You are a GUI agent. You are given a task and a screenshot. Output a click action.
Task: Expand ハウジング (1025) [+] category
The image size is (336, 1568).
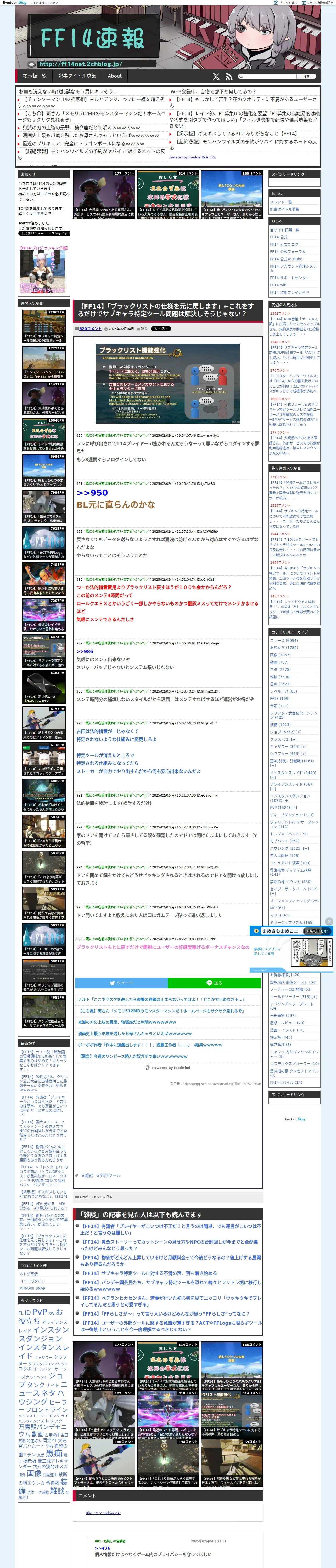(289, 848)
